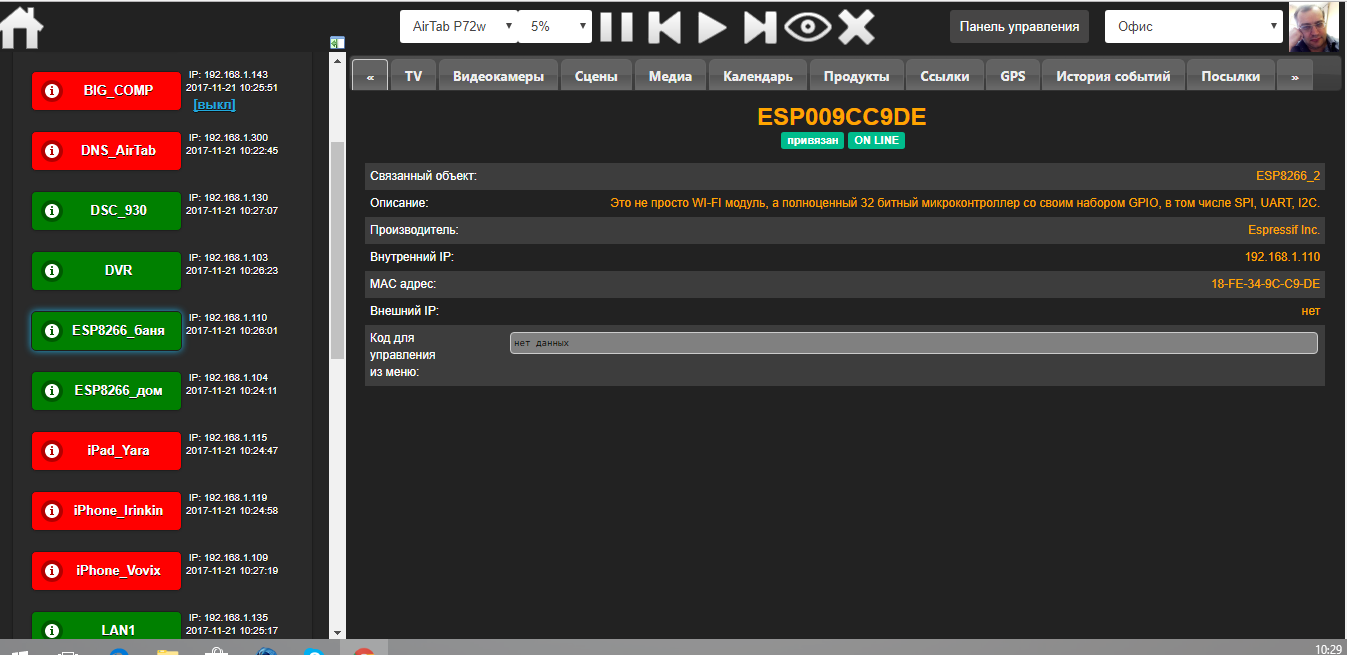Screen dimensions: 1347x655
Task: Focus the Код для управления из меню field
Action: 913,343
